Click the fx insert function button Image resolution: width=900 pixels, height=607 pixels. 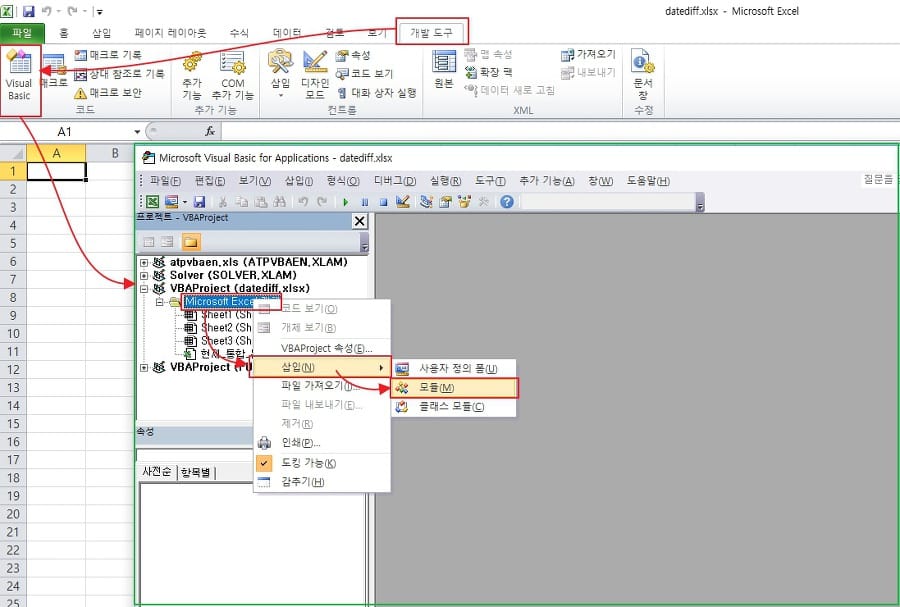tap(210, 132)
